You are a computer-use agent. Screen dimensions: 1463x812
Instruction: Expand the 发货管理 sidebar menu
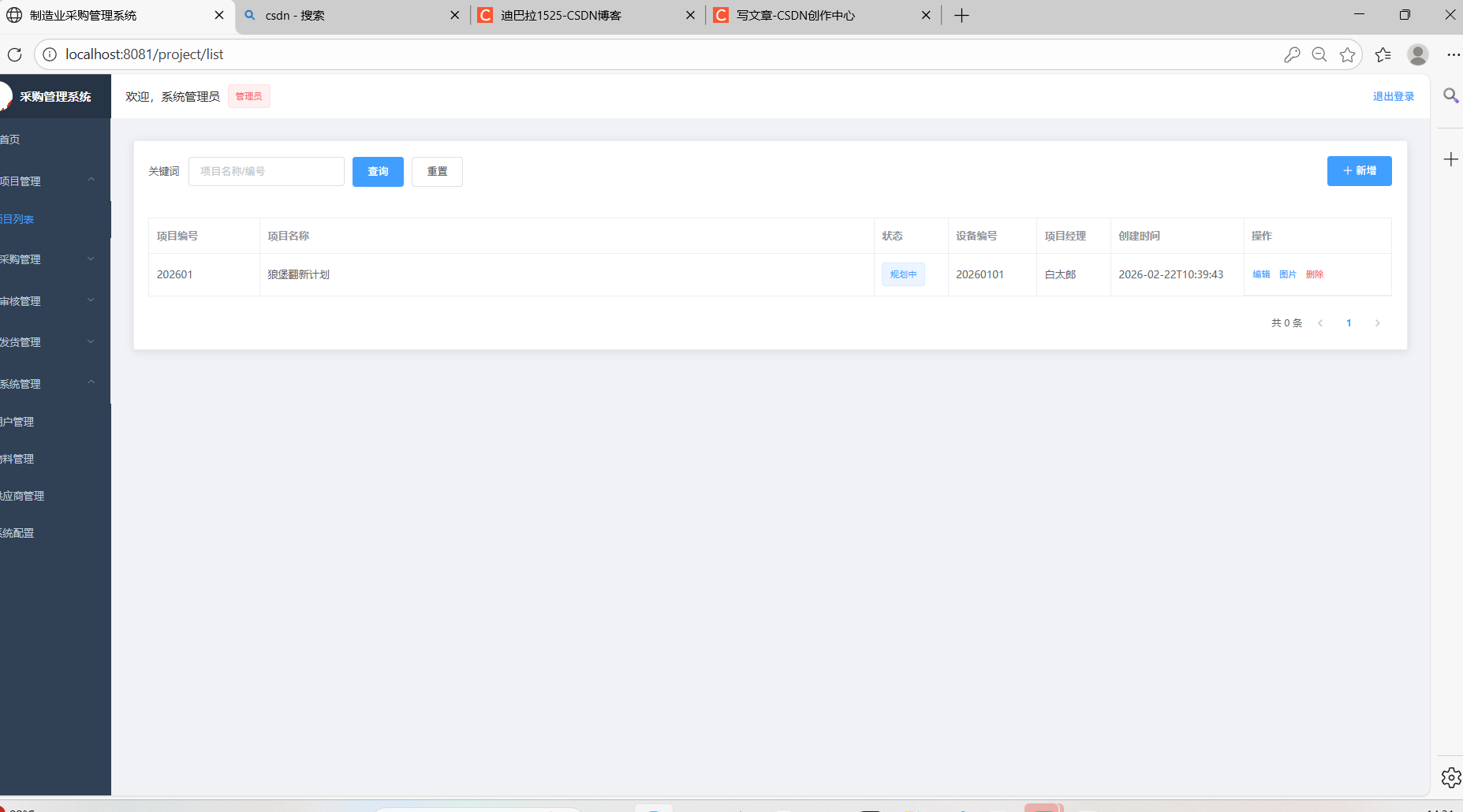tap(55, 342)
